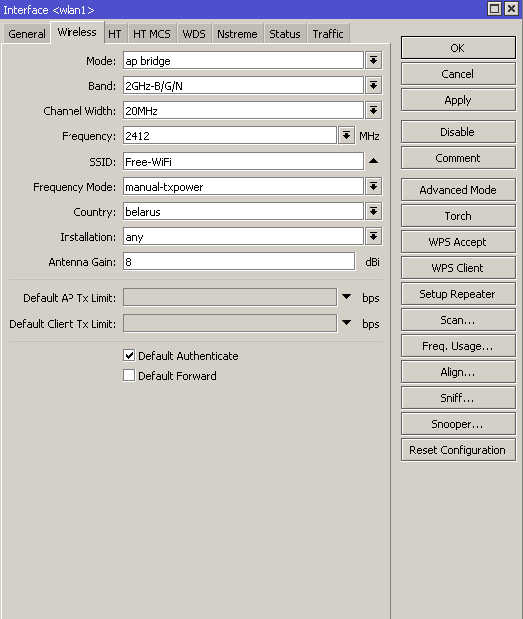Open the Traffic tab
The height and width of the screenshot is (619, 523).
pos(328,34)
